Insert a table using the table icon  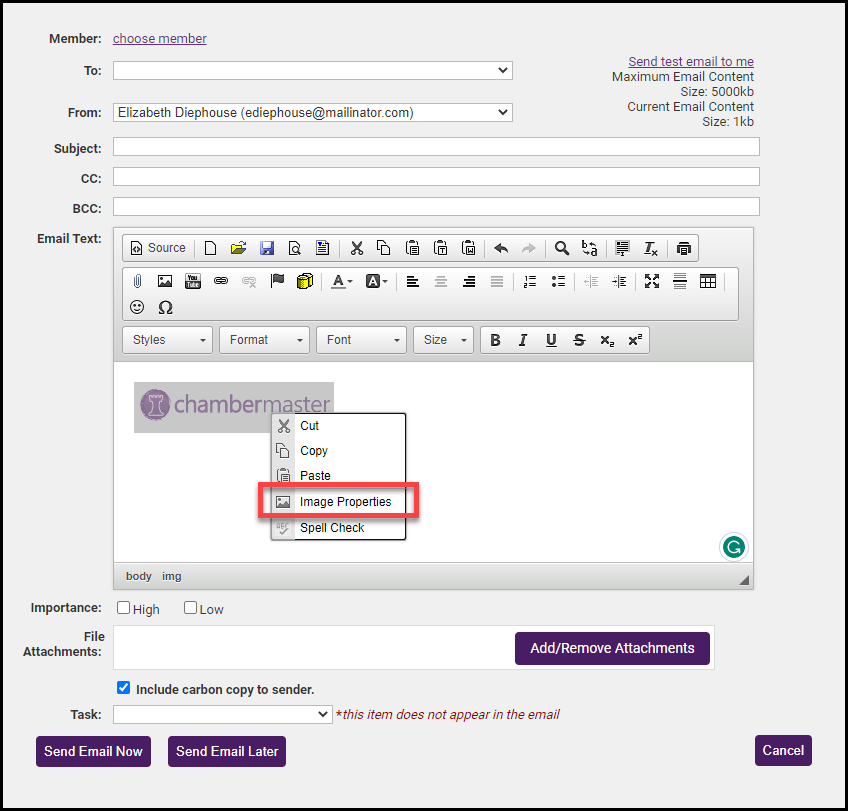tap(708, 282)
